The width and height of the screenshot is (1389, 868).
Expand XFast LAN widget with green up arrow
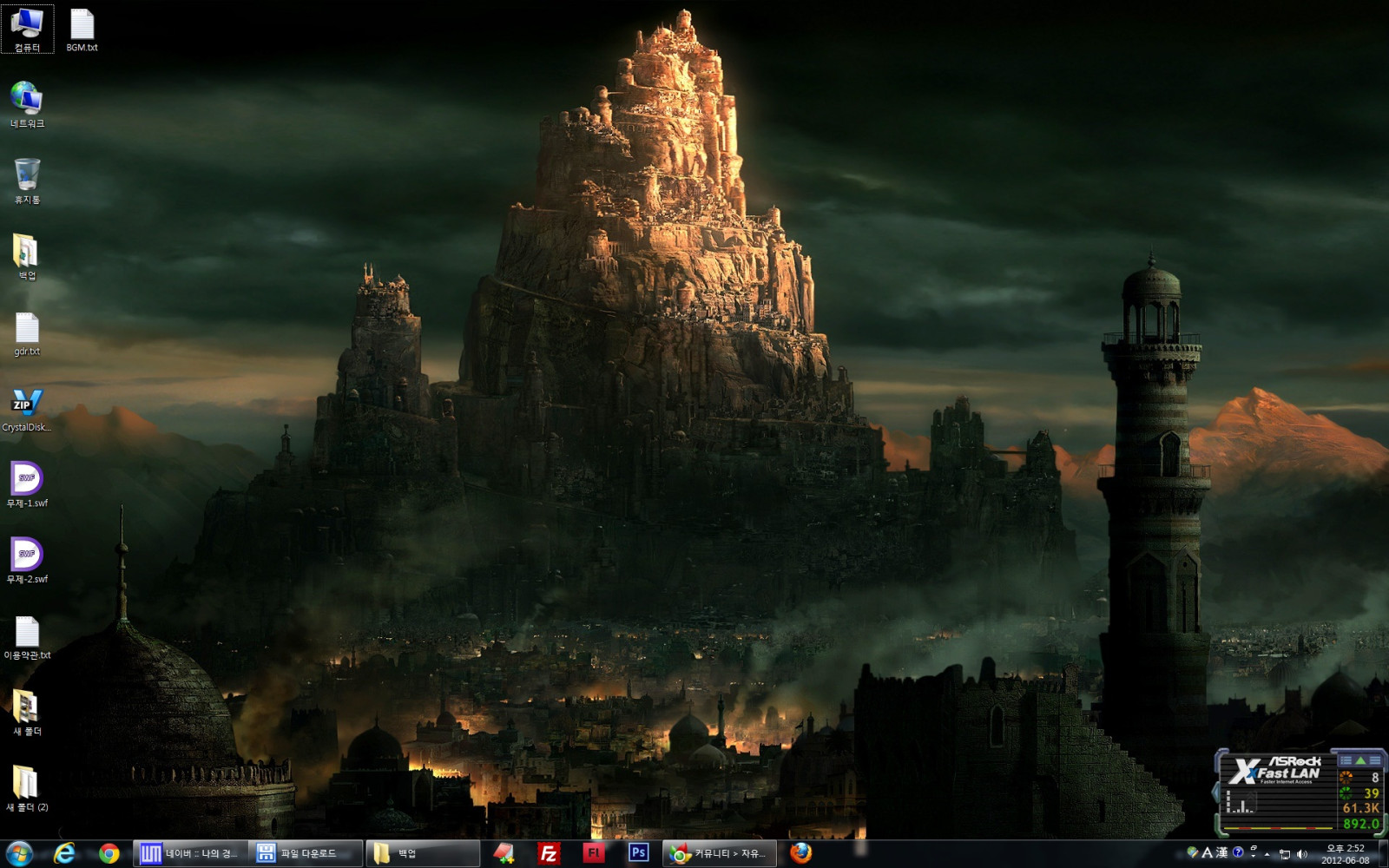click(1360, 760)
